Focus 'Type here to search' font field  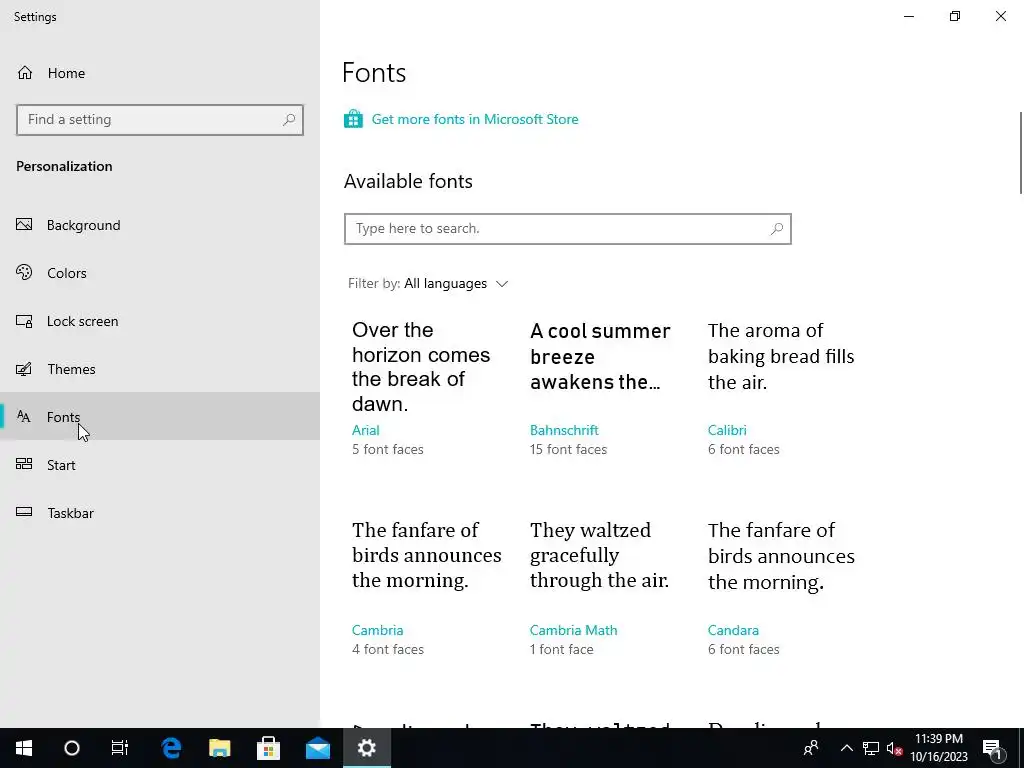tap(568, 229)
